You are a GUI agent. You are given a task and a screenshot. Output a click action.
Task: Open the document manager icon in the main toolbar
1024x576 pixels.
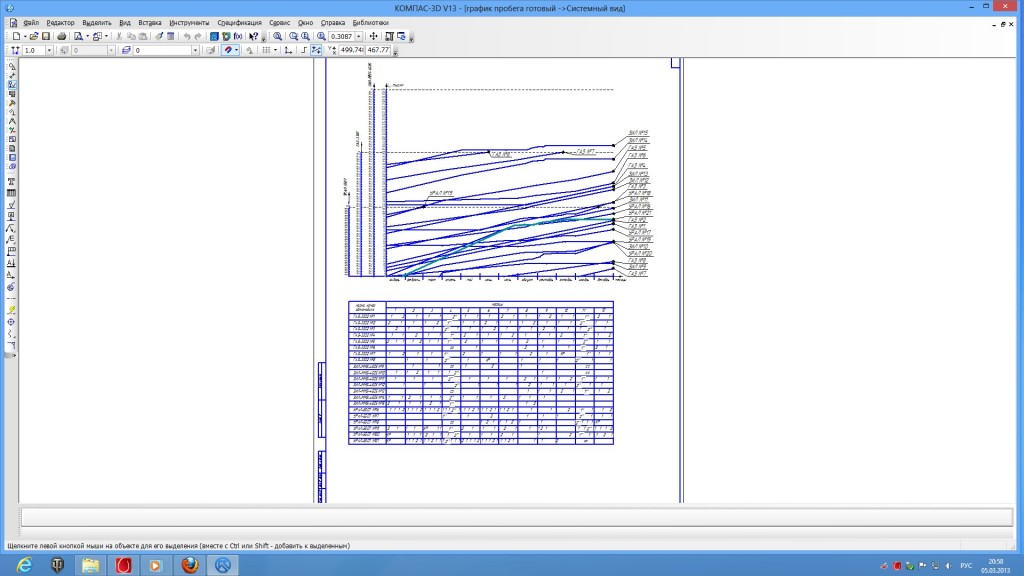[x=214, y=37]
